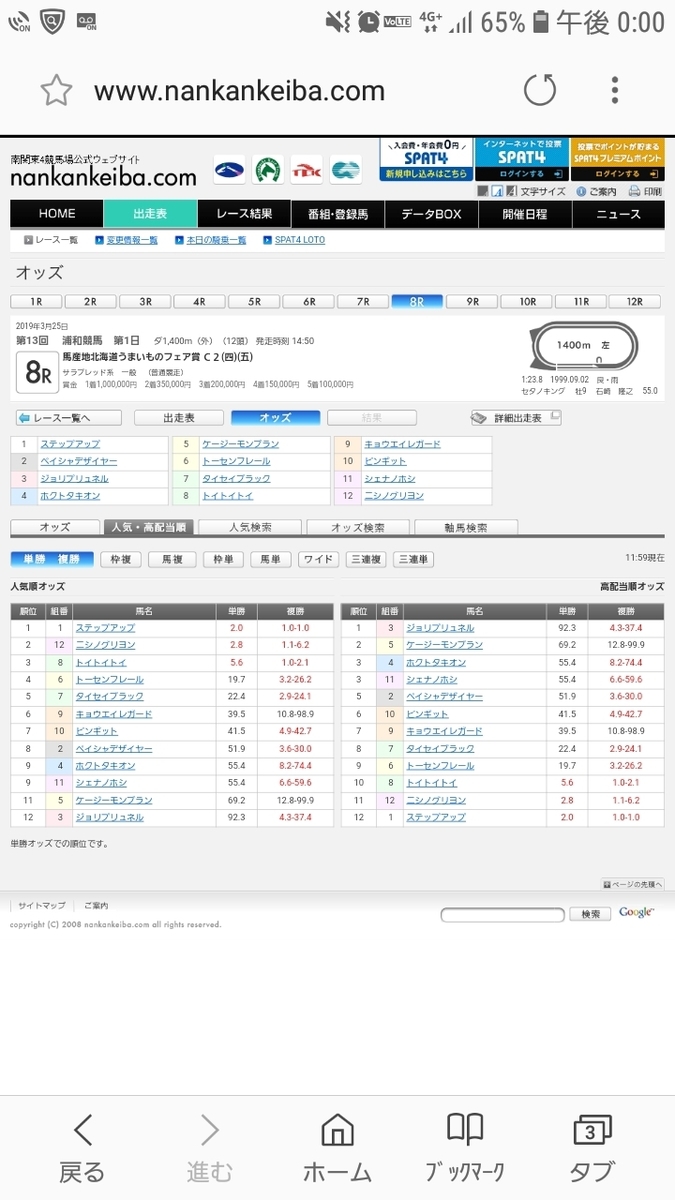Click the red TCK racecourse logo
Screen dimensions: 675x1200
[x=307, y=169]
